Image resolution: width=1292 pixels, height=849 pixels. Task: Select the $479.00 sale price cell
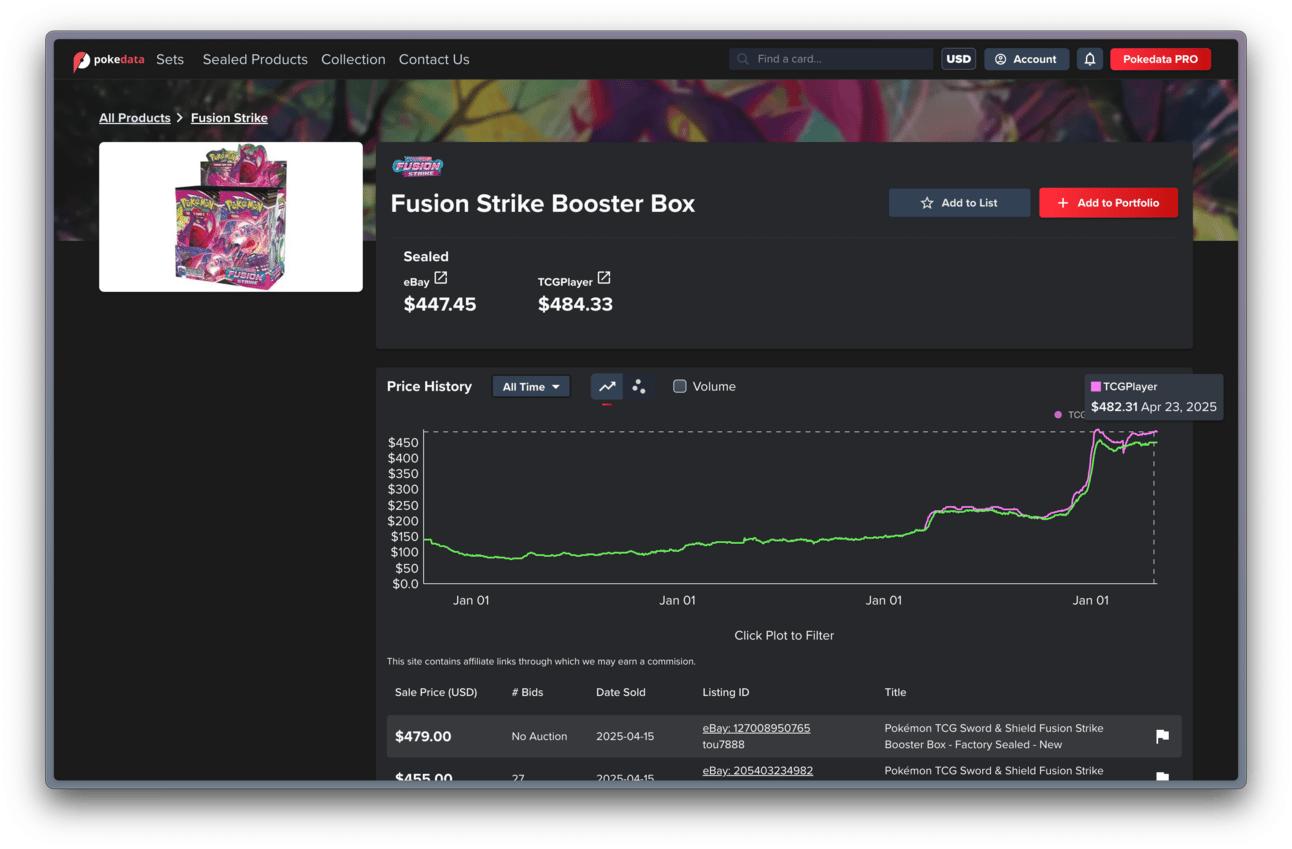423,737
